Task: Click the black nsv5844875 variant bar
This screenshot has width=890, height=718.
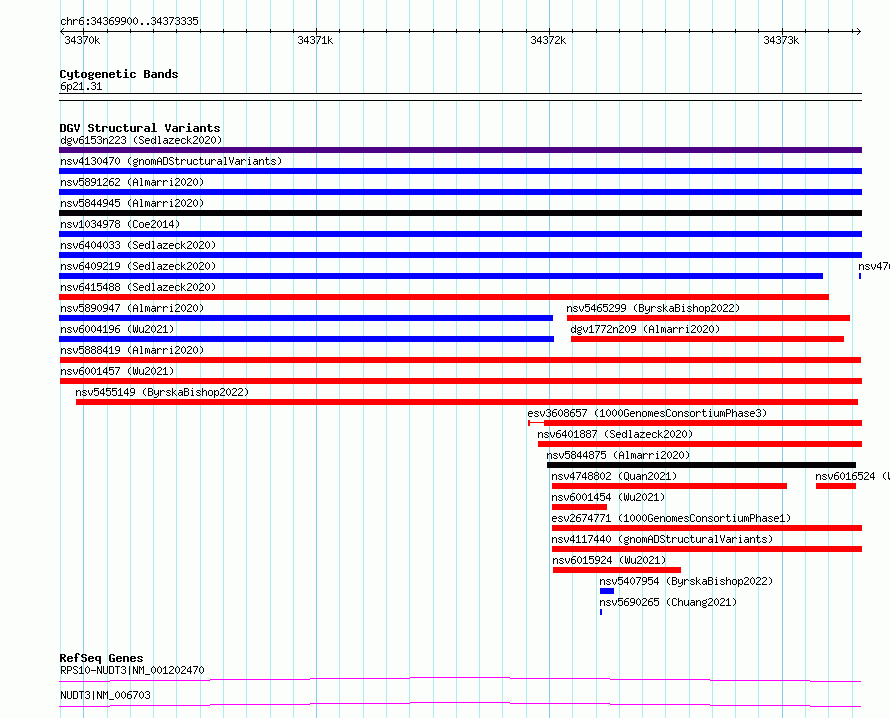Action: click(702, 465)
